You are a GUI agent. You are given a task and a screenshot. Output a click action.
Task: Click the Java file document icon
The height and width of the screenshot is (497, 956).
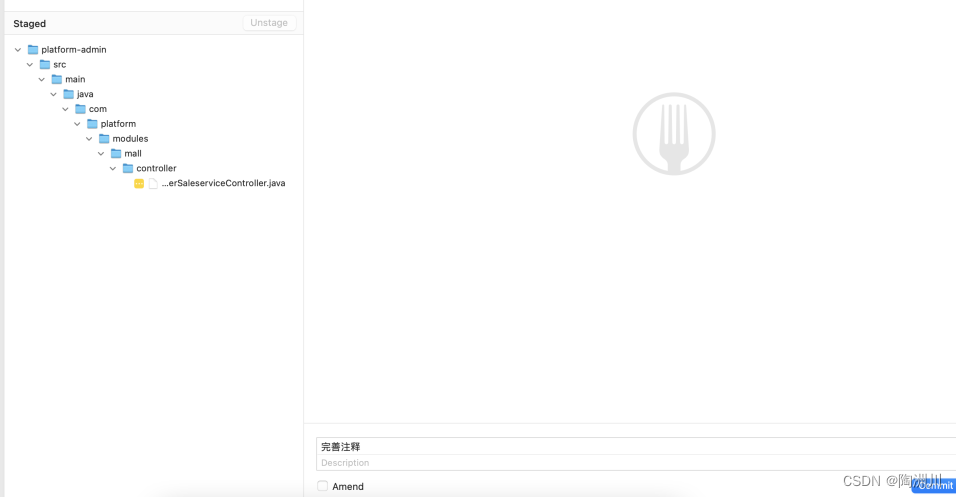(153, 184)
